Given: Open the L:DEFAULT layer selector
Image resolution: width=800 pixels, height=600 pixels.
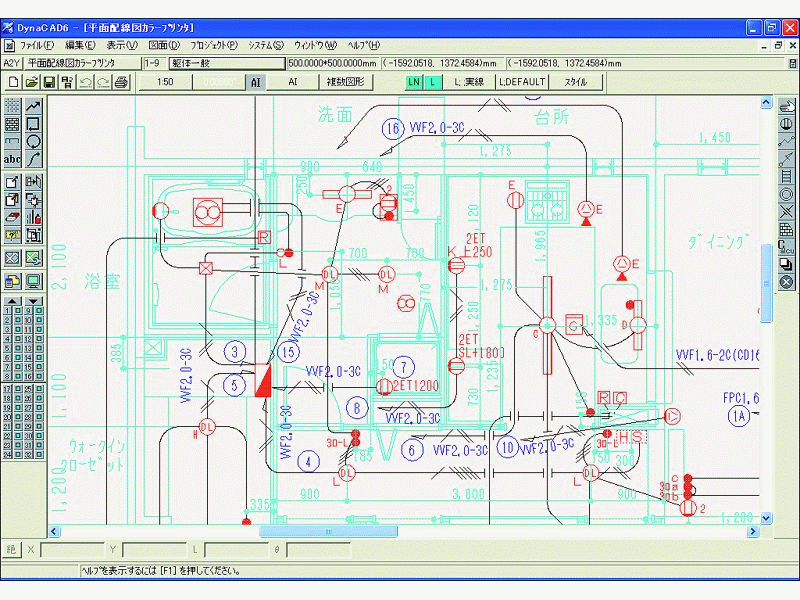Looking at the screenshot, I should (x=522, y=82).
